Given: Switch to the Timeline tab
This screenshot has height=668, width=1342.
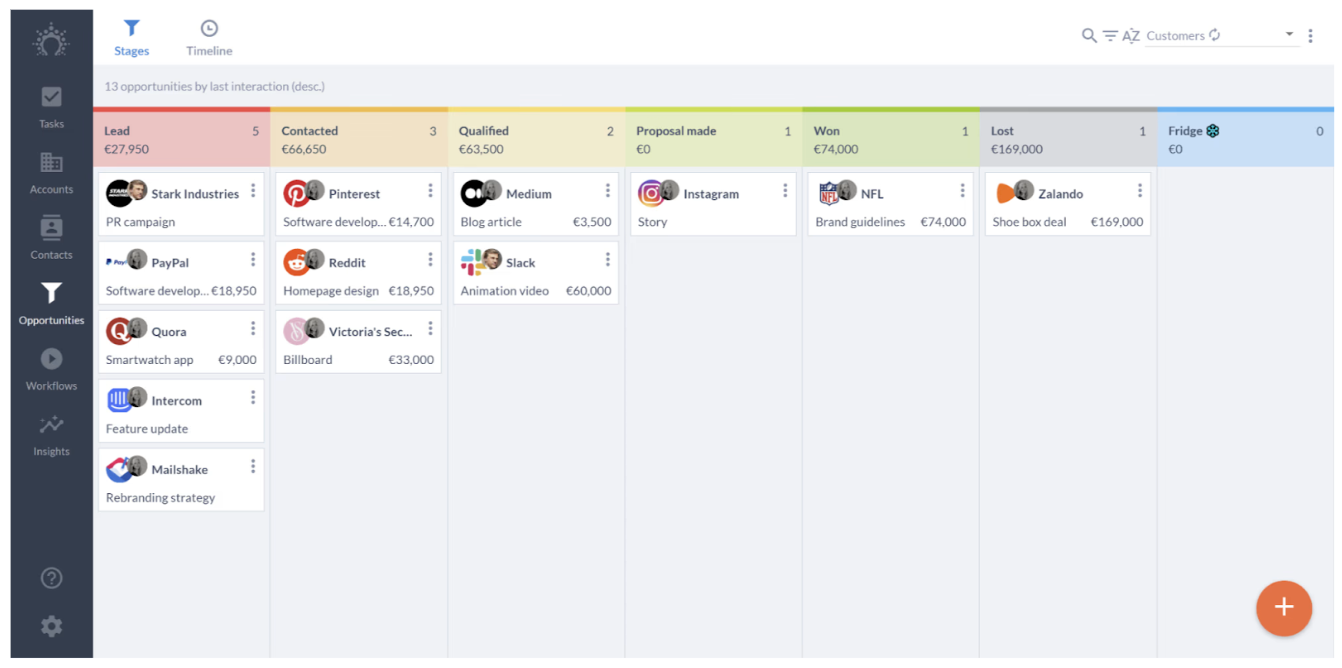Looking at the screenshot, I should (208, 36).
